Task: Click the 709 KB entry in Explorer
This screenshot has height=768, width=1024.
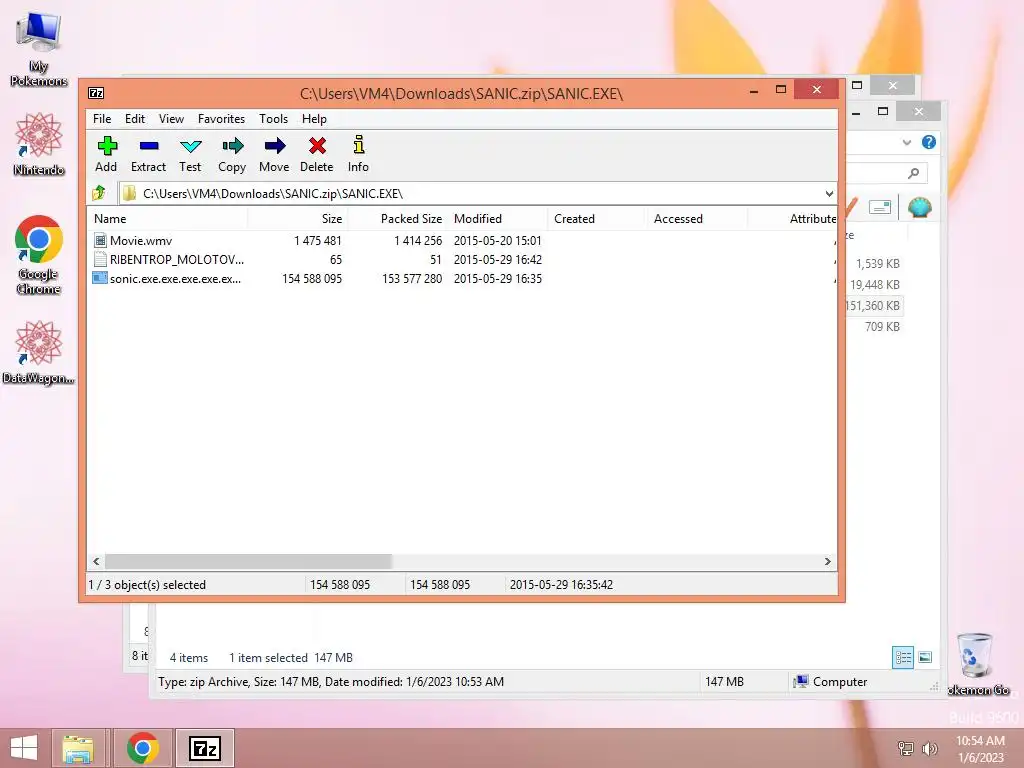Action: coord(882,327)
